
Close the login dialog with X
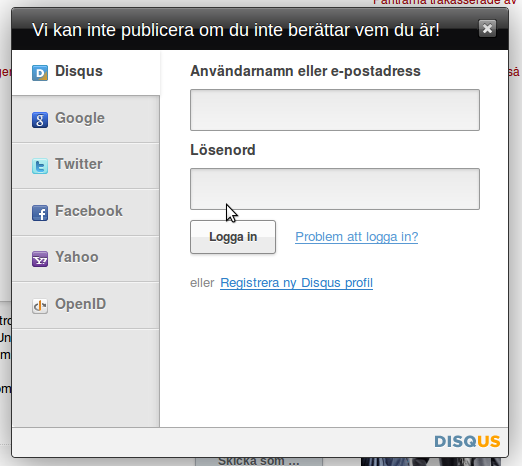[487, 28]
